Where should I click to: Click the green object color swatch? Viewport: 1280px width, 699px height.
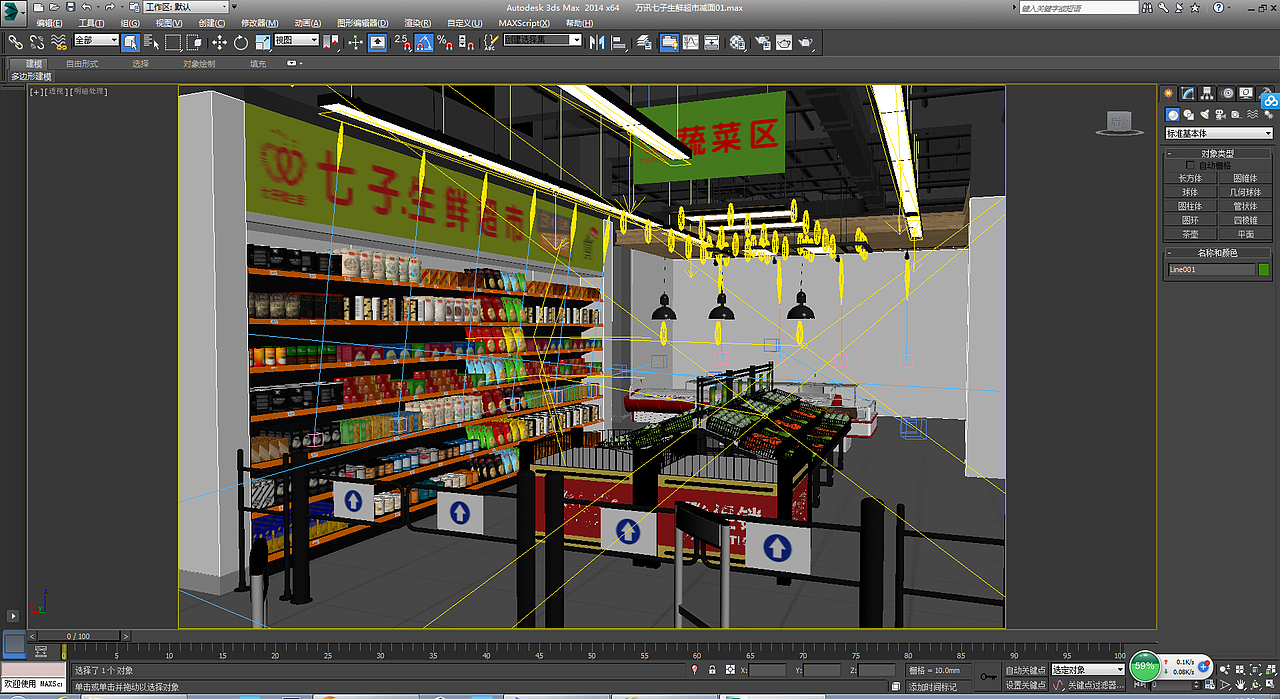[x=1264, y=269]
